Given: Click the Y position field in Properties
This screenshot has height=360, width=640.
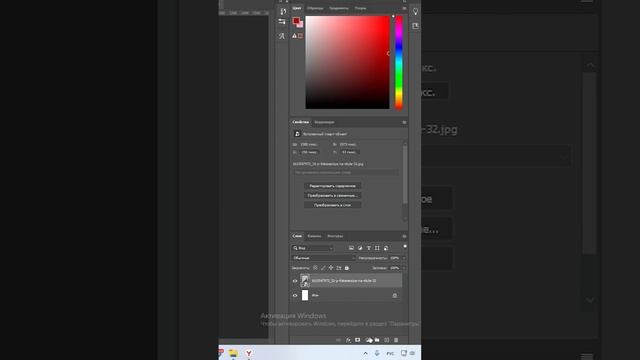Looking at the screenshot, I should point(349,152).
